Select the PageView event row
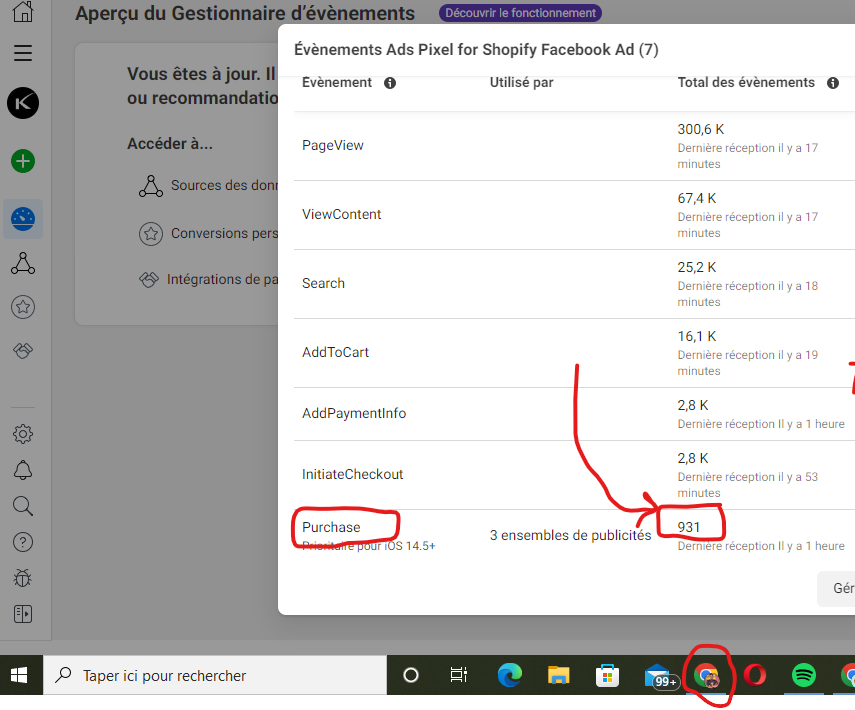Screen dimensions: 855x710 tap(574, 146)
